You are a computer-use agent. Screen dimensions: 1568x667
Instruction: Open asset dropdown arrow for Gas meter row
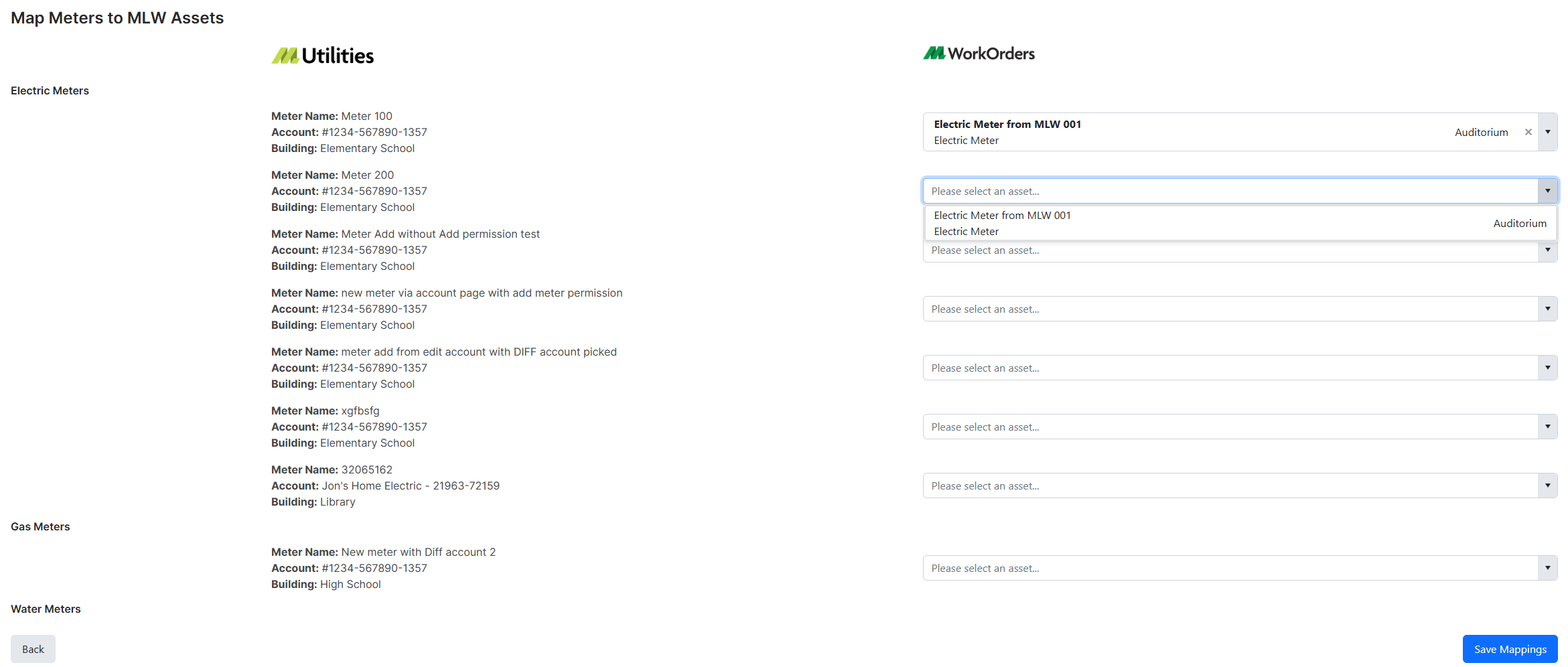coord(1547,568)
